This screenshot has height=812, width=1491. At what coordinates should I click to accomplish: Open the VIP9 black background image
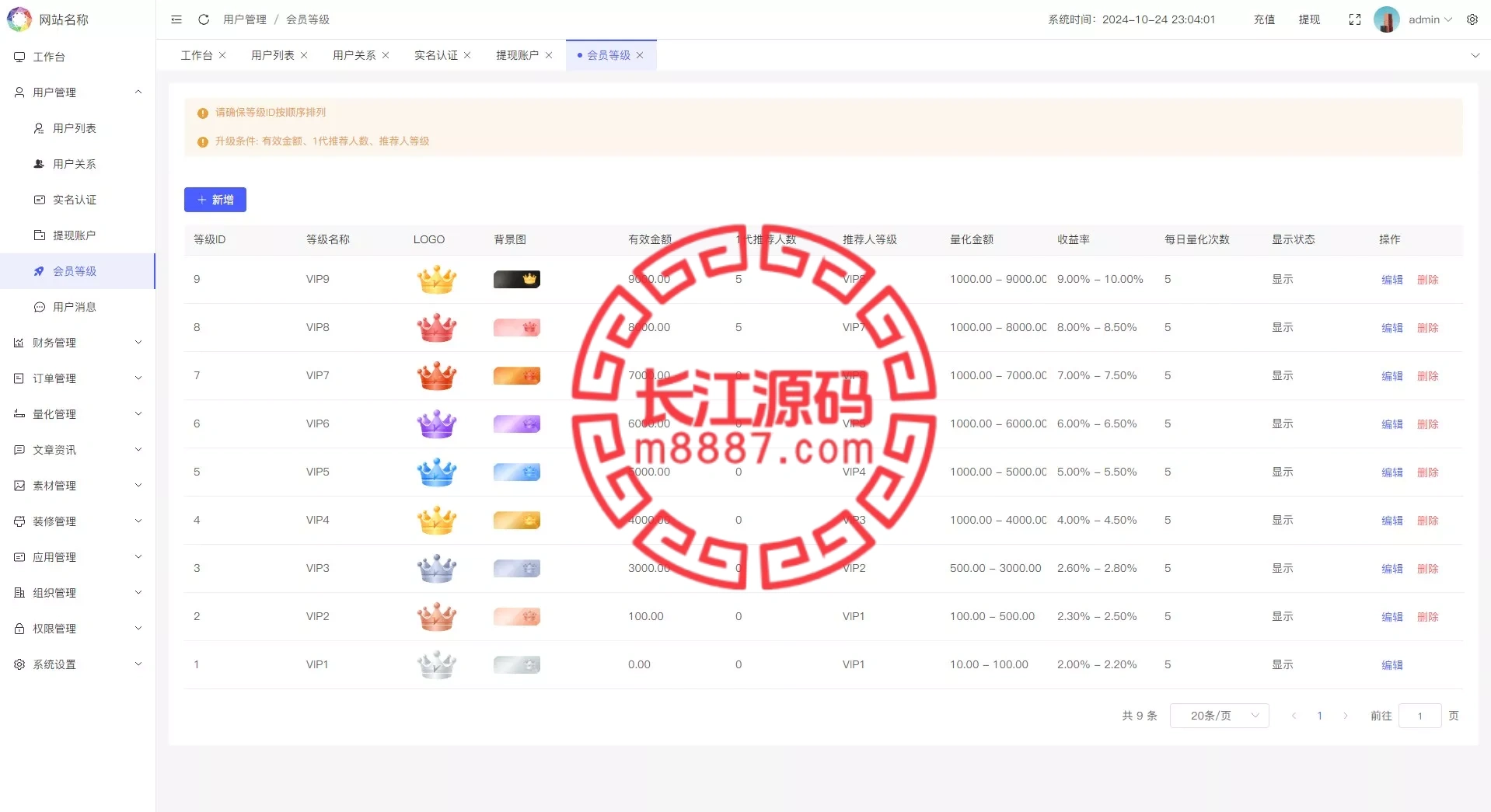click(x=517, y=279)
